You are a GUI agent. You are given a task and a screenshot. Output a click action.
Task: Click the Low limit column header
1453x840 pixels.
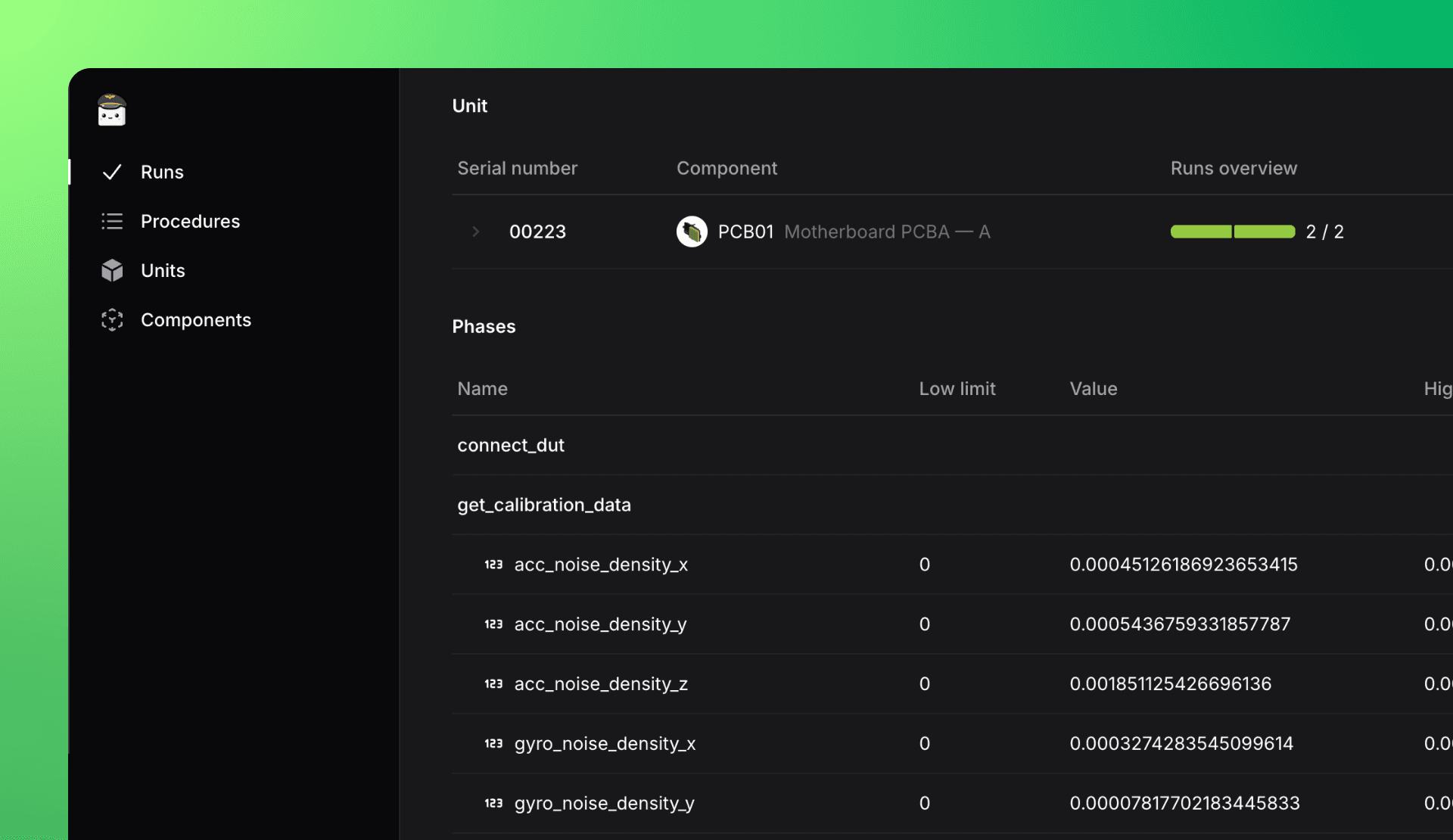pyautogui.click(x=957, y=388)
